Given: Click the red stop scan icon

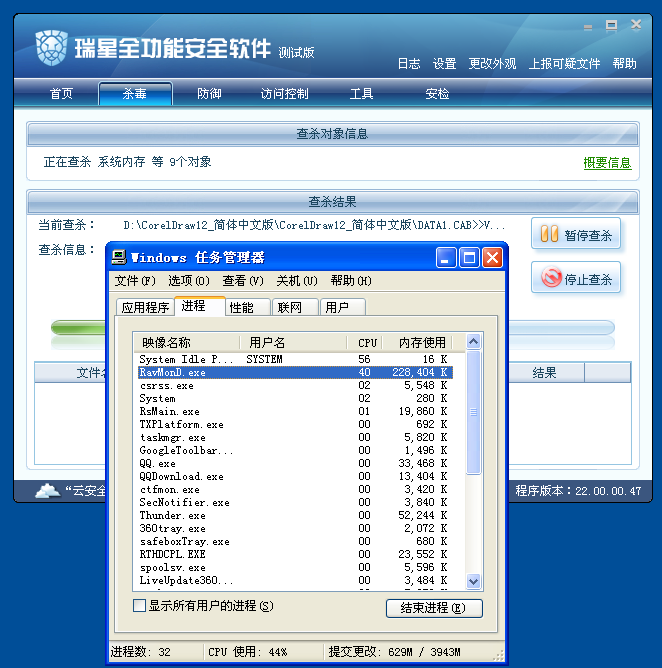Looking at the screenshot, I should tap(551, 277).
